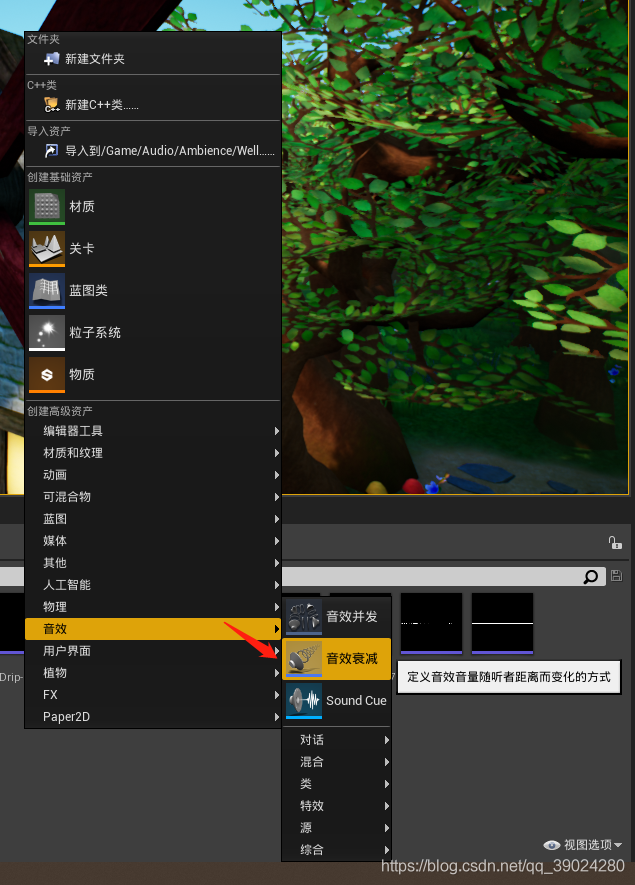Open the 植物 submenu
This screenshot has width=635, height=885.
pyautogui.click(x=152, y=673)
